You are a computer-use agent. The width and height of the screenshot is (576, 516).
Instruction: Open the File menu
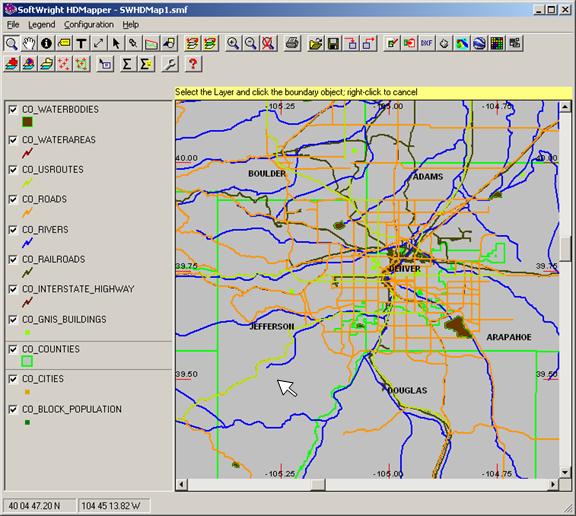[13, 25]
